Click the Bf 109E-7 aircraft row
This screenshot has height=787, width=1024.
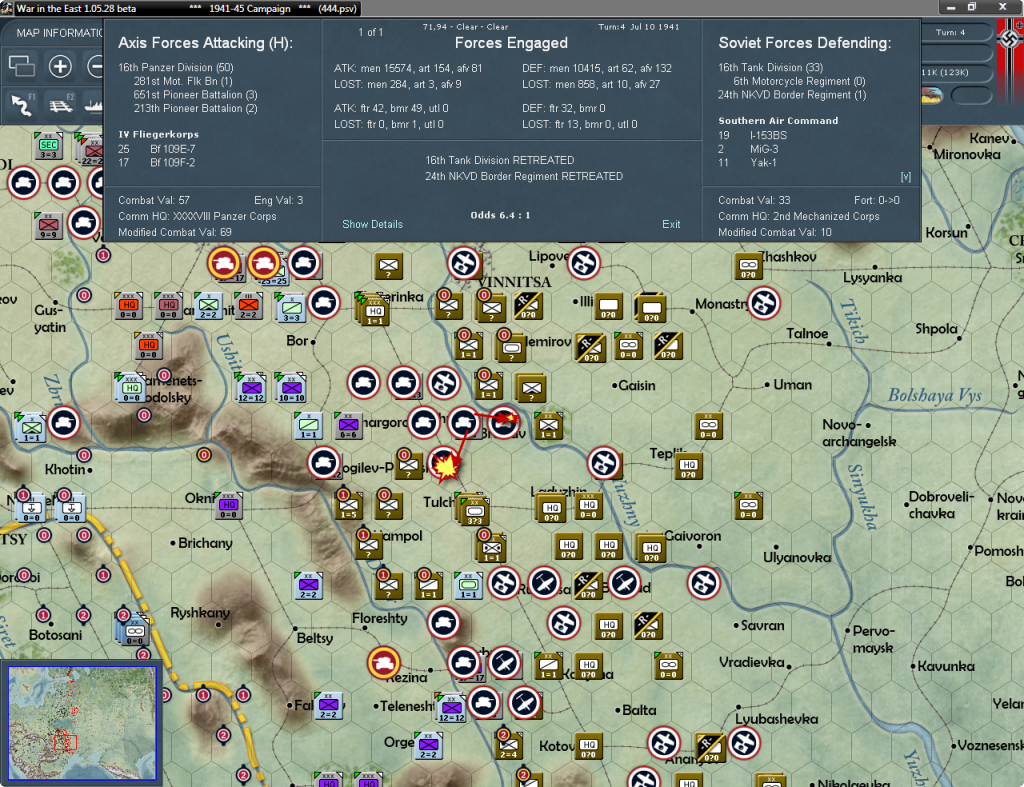pos(157,149)
